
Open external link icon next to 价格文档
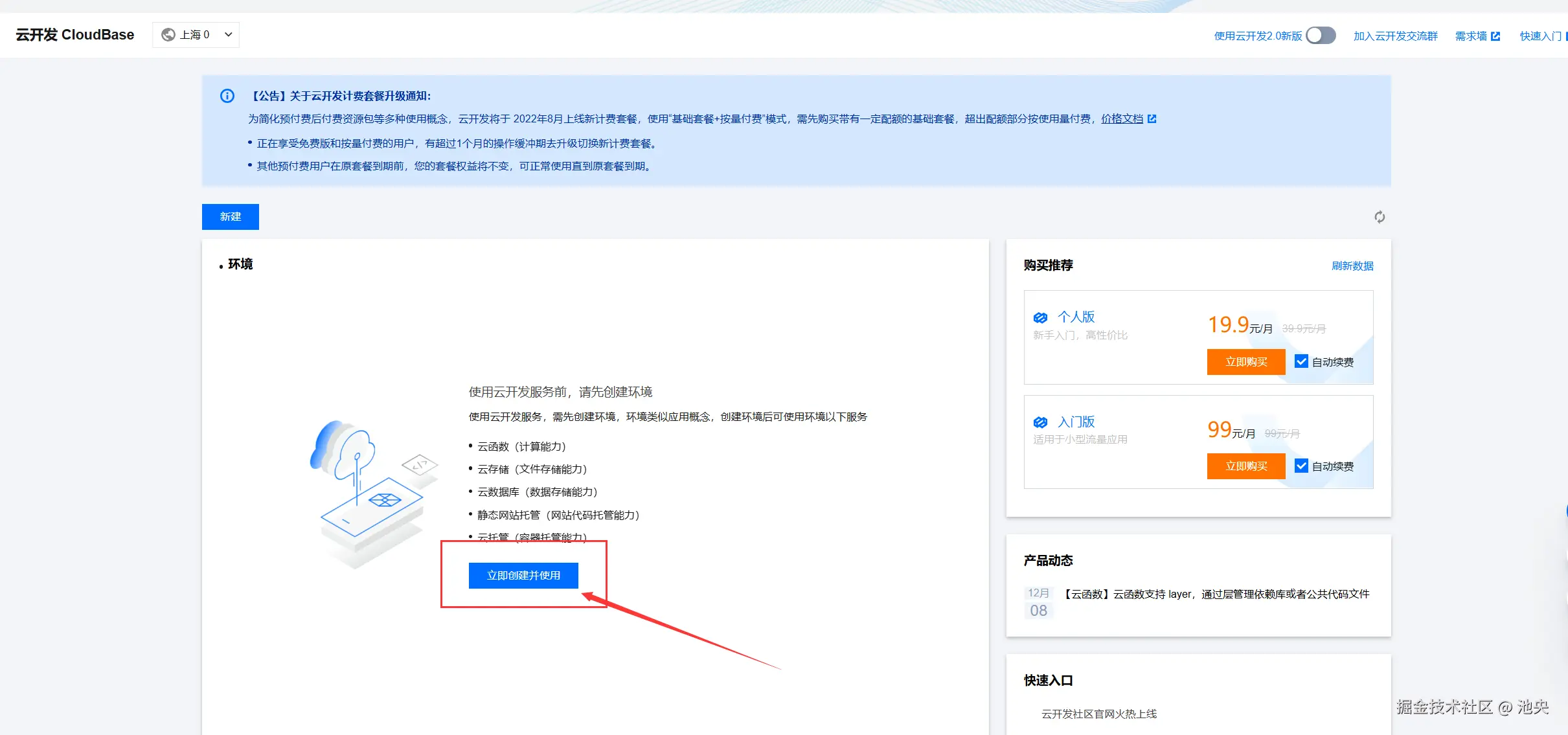coord(1152,119)
